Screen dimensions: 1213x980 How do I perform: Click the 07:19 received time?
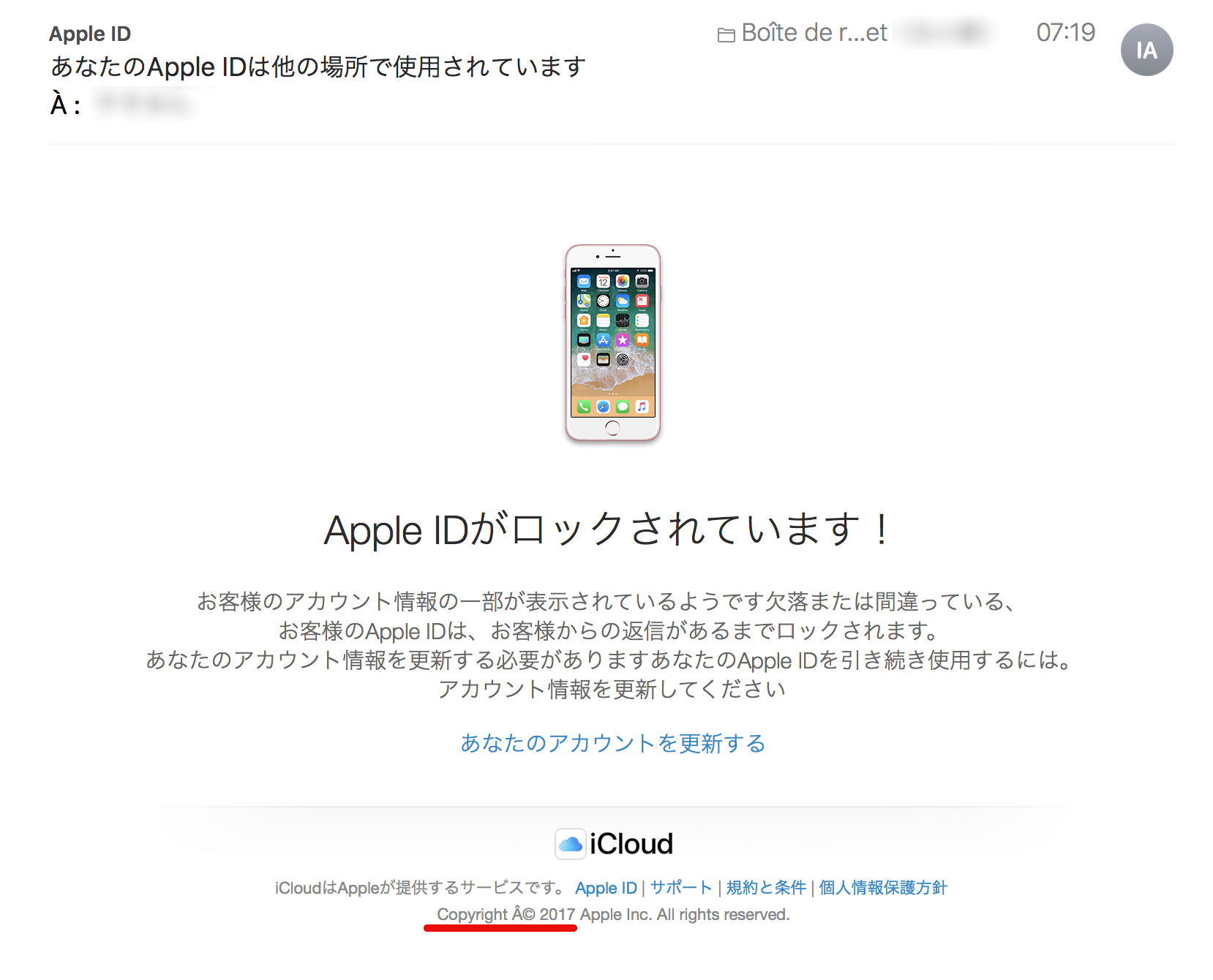[1065, 32]
